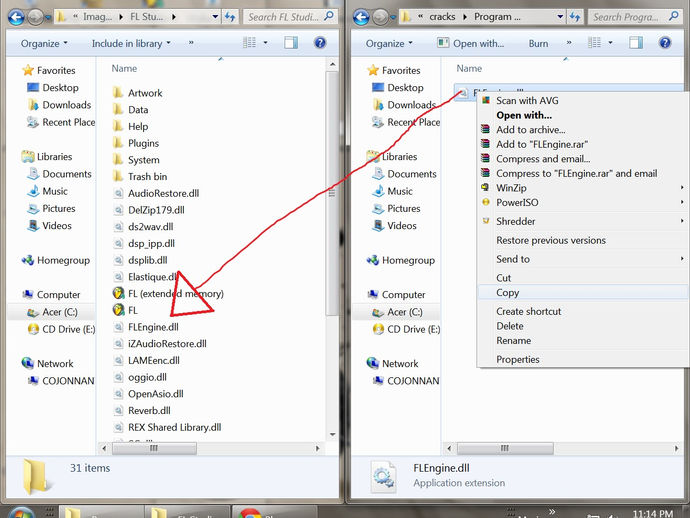The image size is (690, 518).
Task: Open Help icon in right window toolbar
Action: (665, 43)
